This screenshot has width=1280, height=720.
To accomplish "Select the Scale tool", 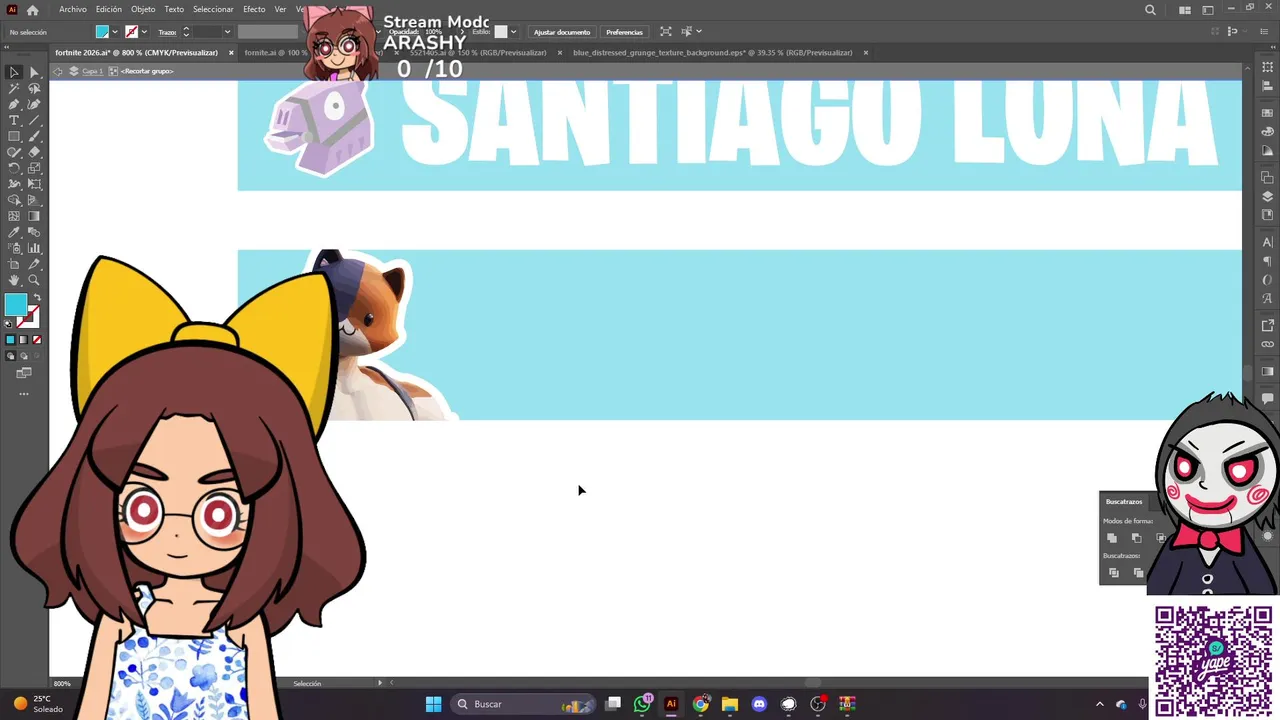I will 34,168.
